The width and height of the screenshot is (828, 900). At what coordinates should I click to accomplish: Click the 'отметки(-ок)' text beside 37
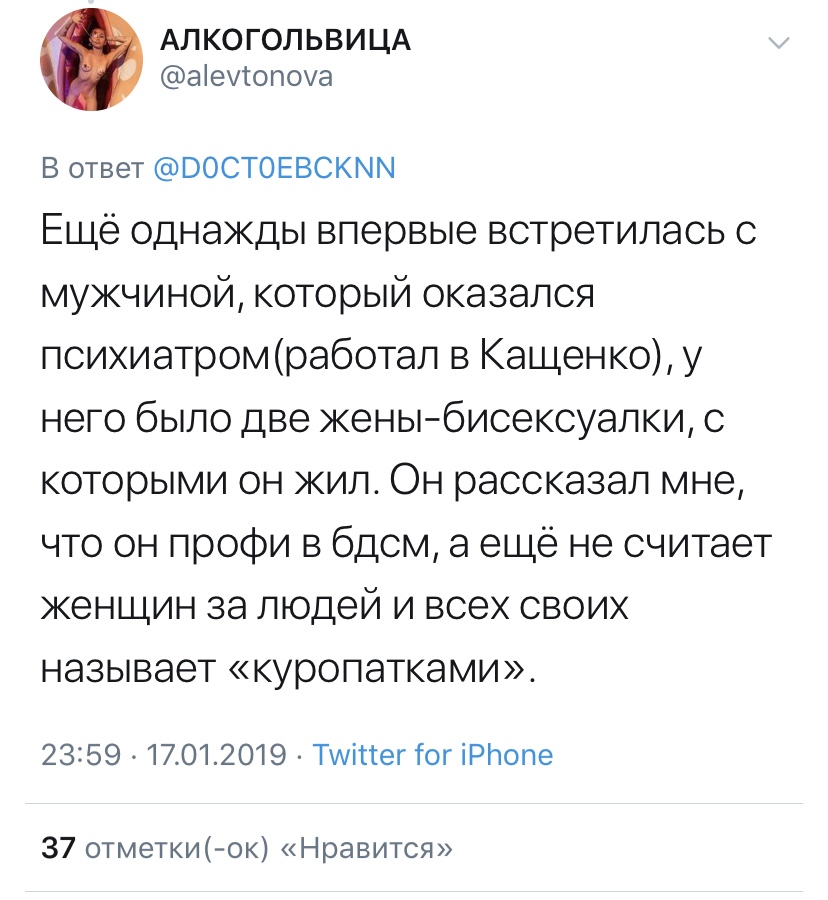click(x=177, y=848)
